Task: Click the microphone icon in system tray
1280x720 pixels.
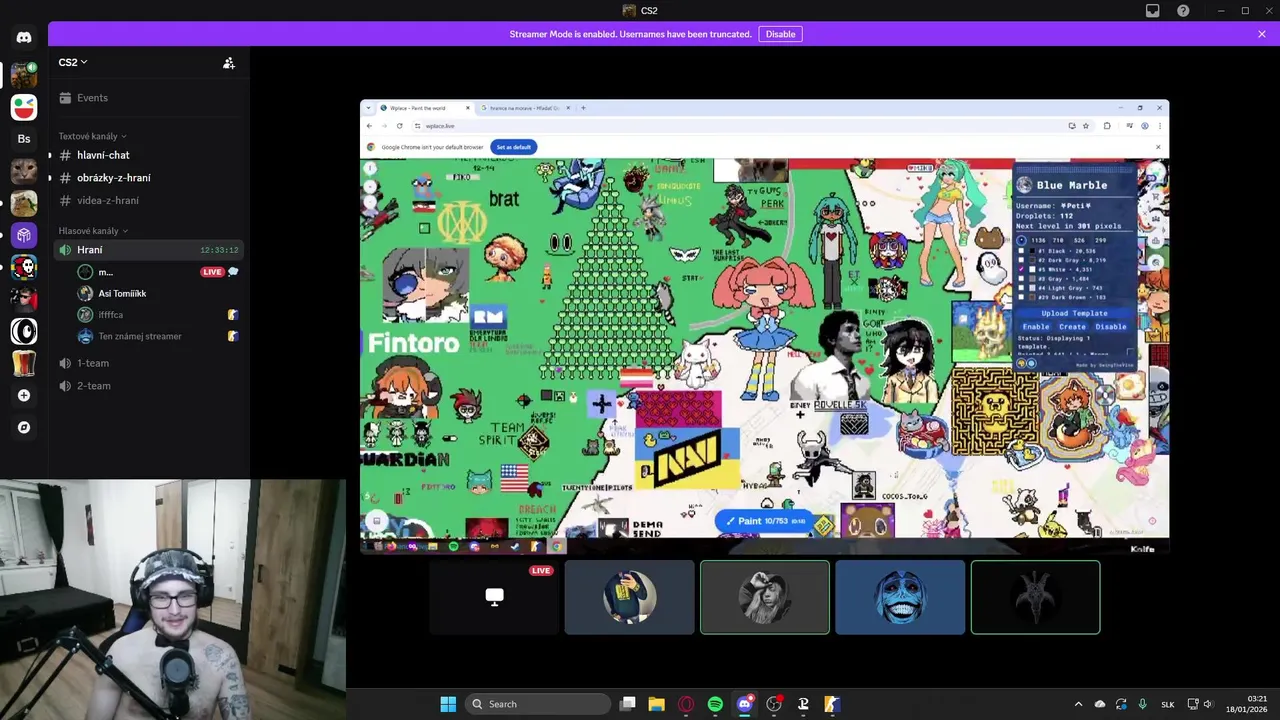Action: 1142,704
